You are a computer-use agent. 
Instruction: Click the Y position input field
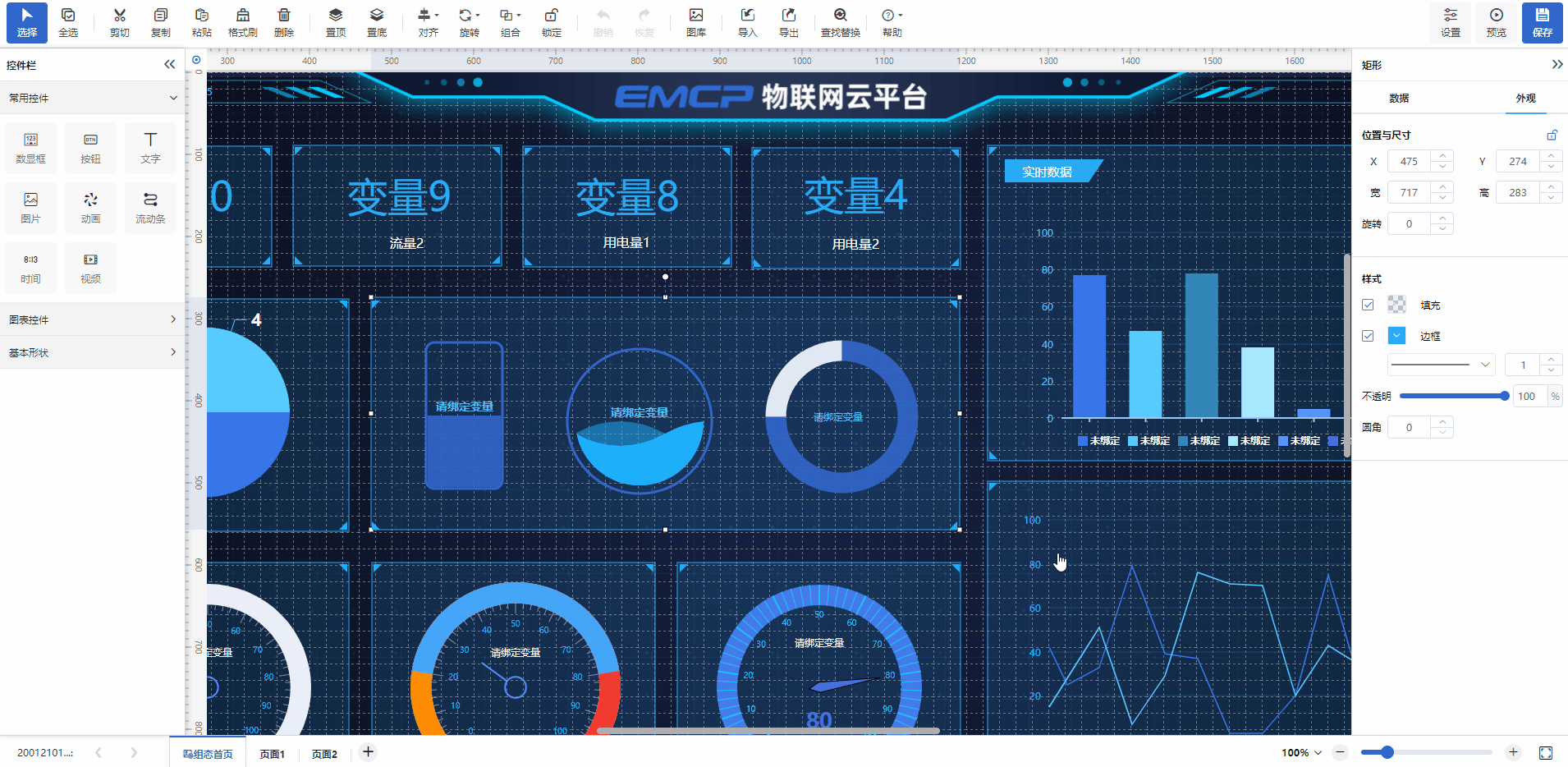click(1517, 162)
